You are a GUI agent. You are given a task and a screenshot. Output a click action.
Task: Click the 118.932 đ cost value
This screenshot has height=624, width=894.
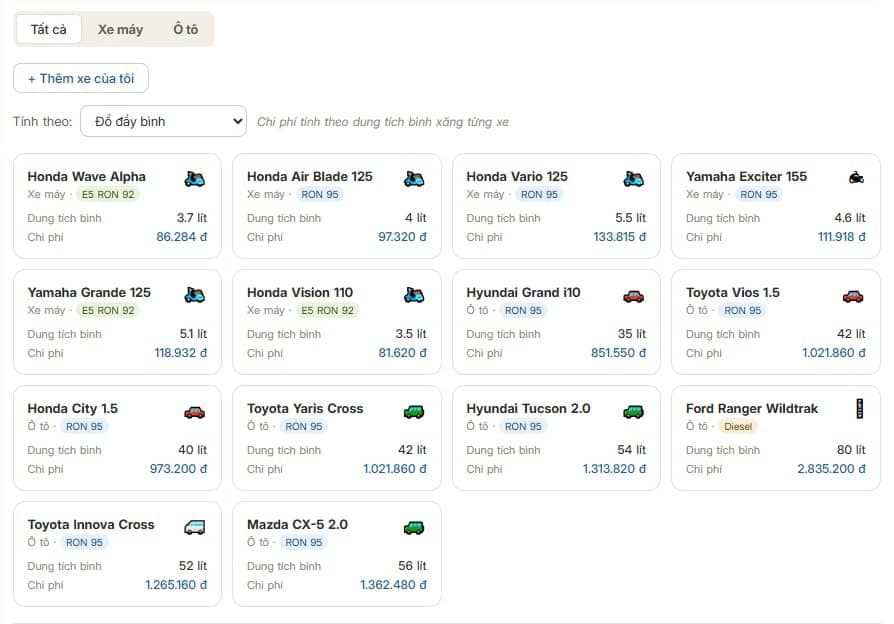(x=181, y=352)
